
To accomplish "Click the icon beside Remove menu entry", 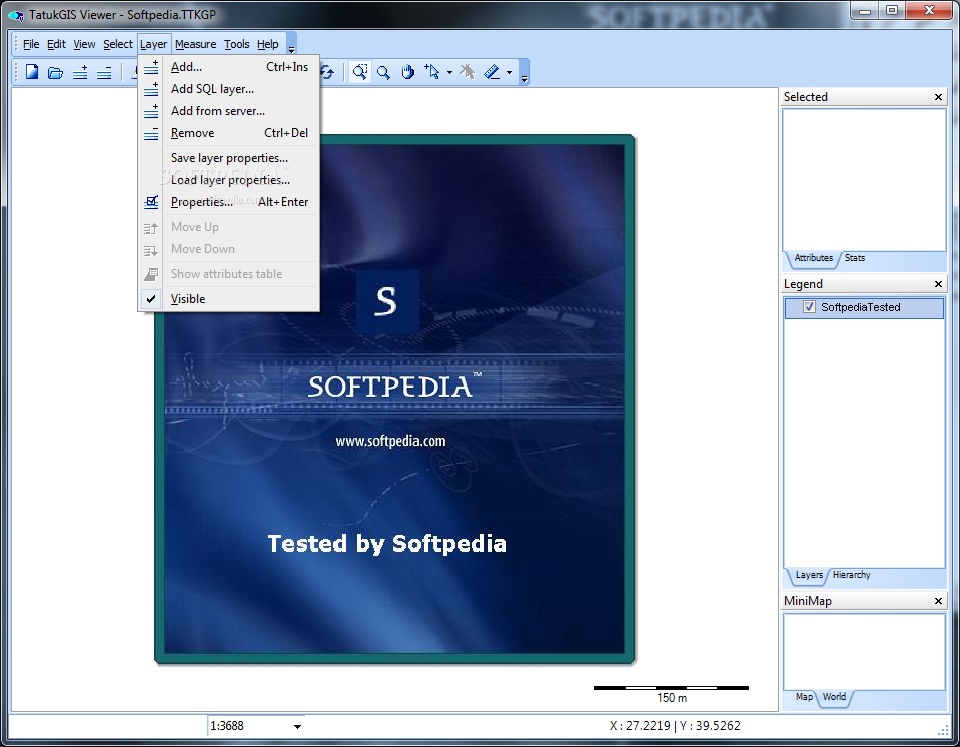I will (x=151, y=133).
